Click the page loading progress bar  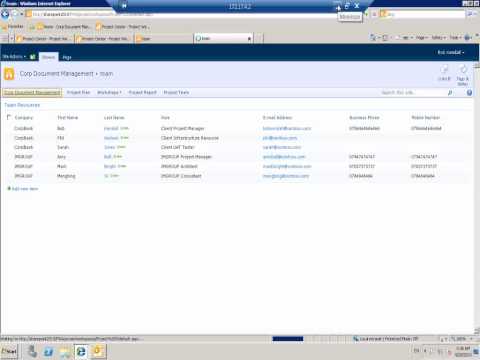[288, 339]
